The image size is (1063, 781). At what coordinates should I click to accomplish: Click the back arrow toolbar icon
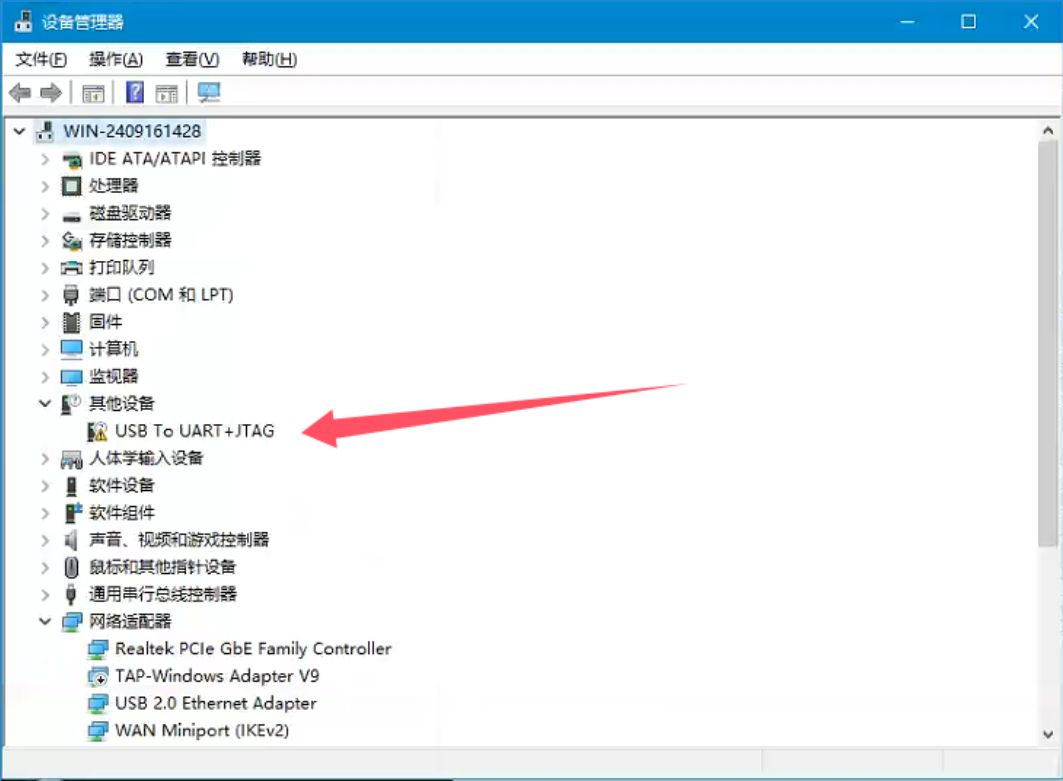(x=20, y=92)
